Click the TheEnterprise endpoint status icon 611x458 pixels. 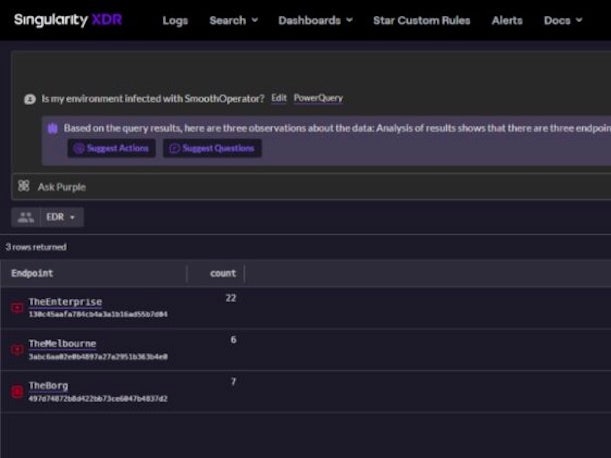pos(17,308)
